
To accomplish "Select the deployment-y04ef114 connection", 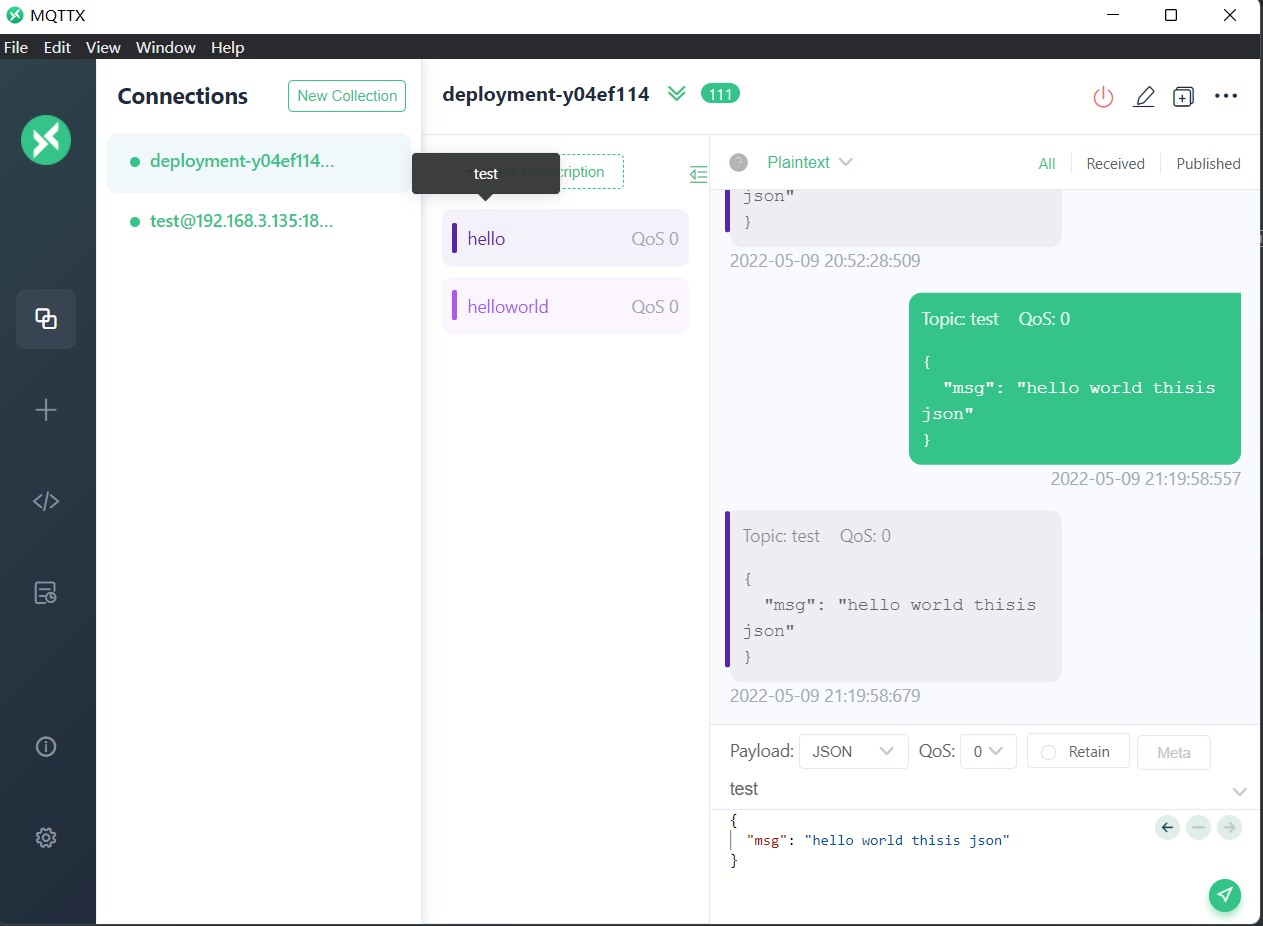I will point(259,162).
